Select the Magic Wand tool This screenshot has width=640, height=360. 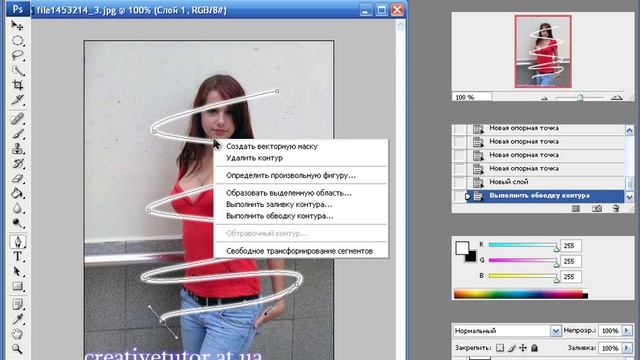pos(17,70)
